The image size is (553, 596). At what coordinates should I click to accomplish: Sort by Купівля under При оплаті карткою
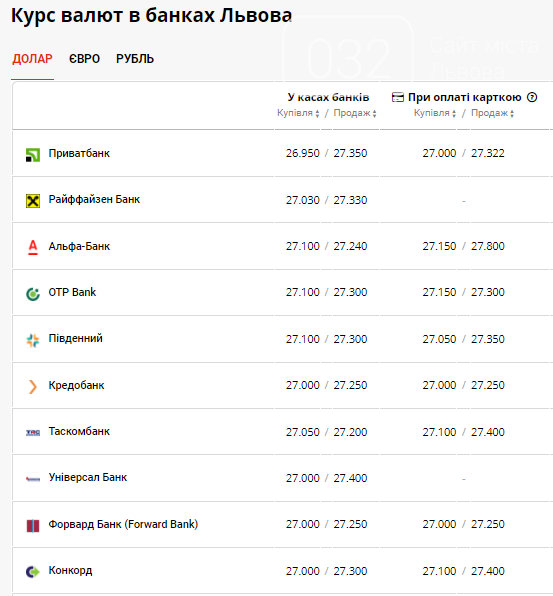[435, 113]
